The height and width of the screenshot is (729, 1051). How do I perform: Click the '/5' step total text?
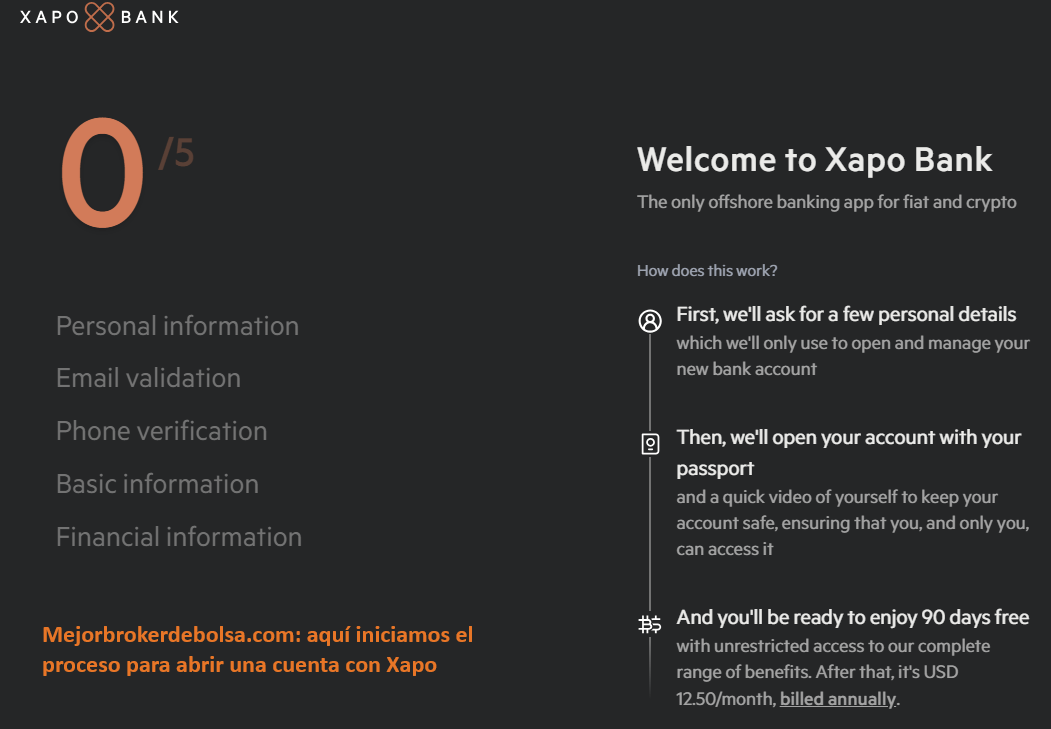click(x=176, y=153)
